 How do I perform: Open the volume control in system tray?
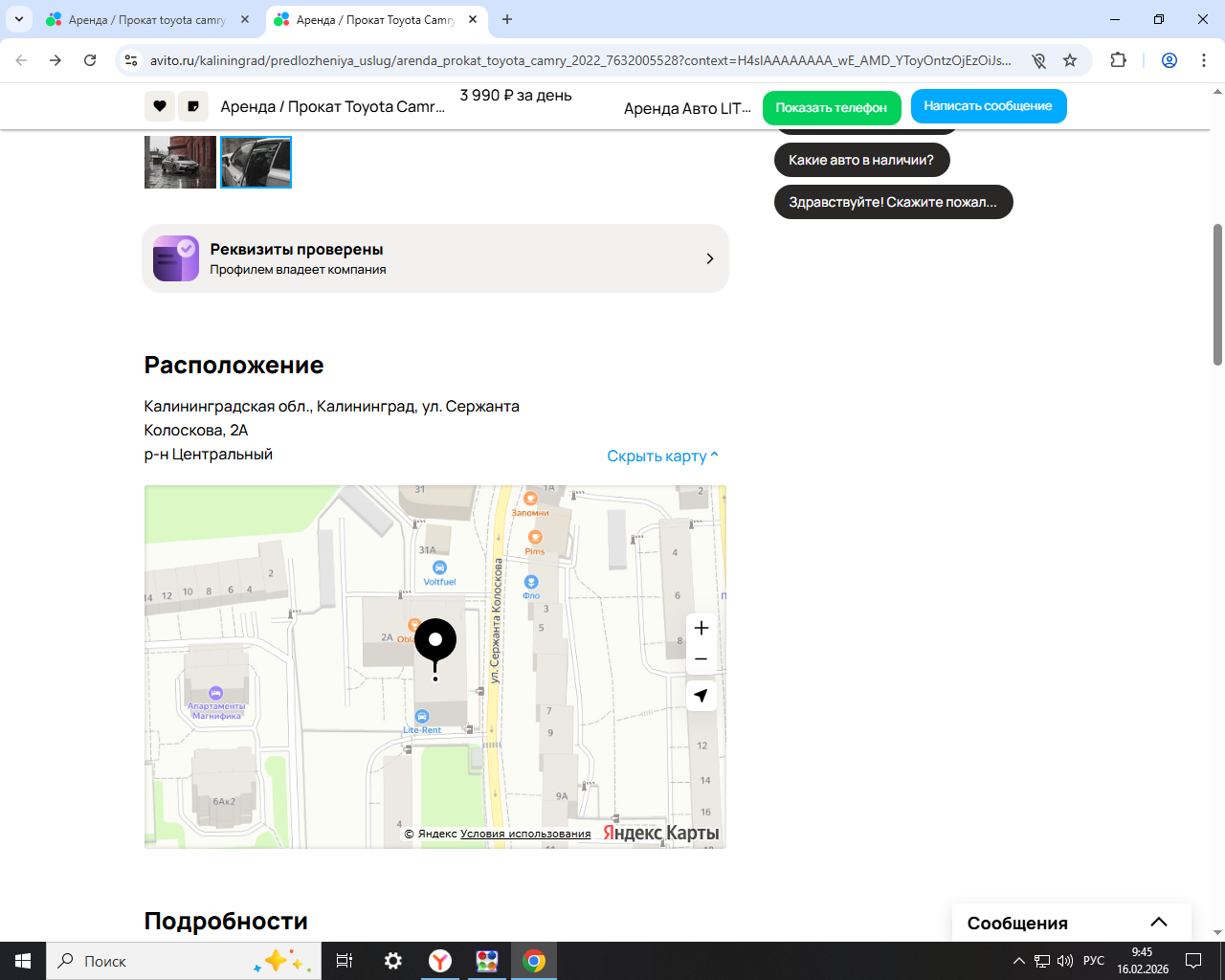pos(1065,961)
